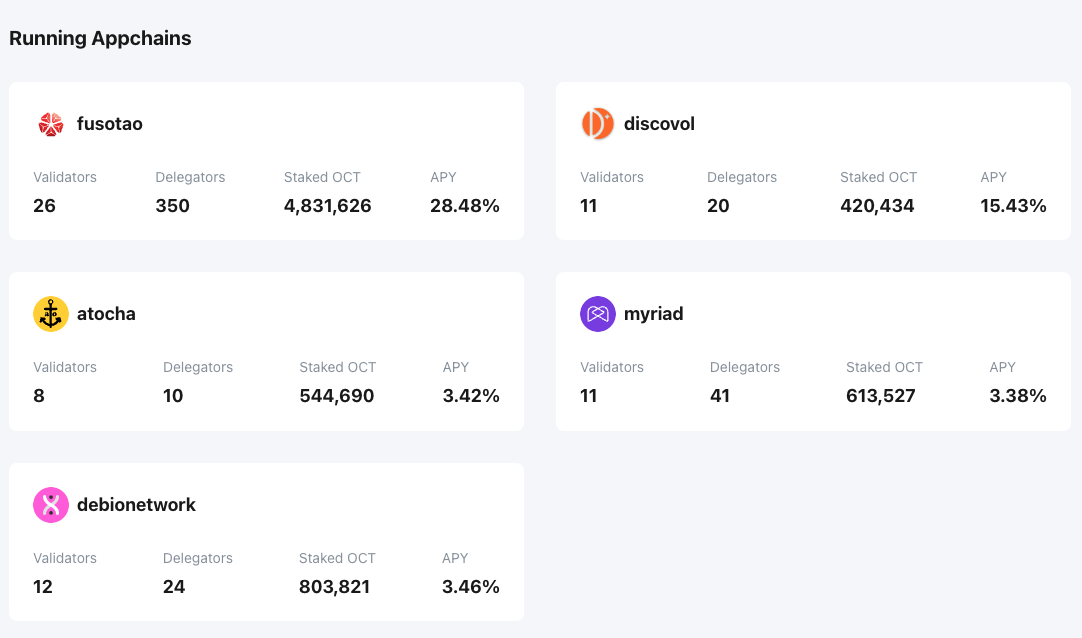Click the discovol orange logo icon
The width and height of the screenshot is (1082, 638).
[x=597, y=124]
